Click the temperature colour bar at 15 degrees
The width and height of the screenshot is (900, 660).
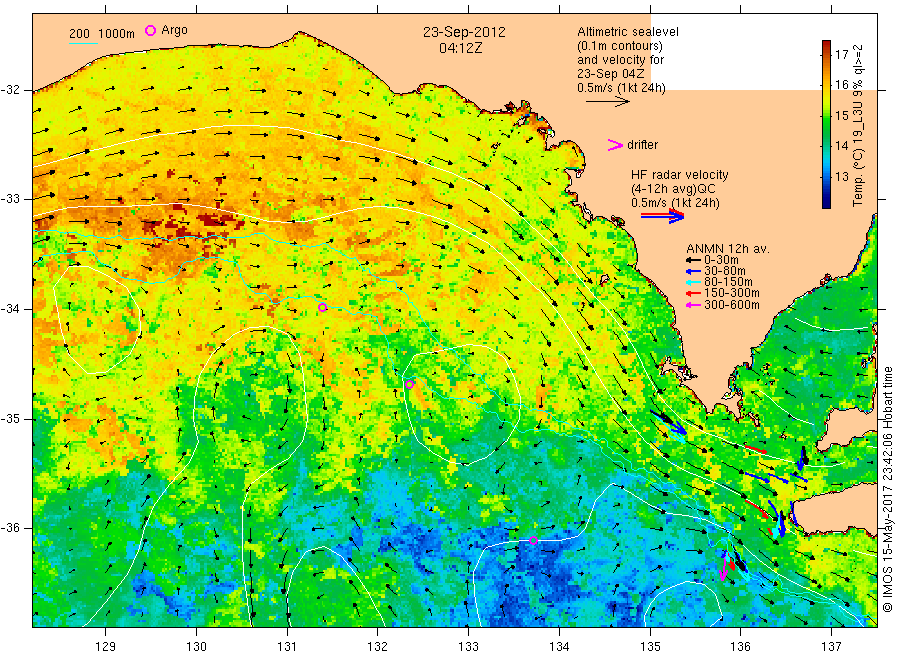pos(826,115)
